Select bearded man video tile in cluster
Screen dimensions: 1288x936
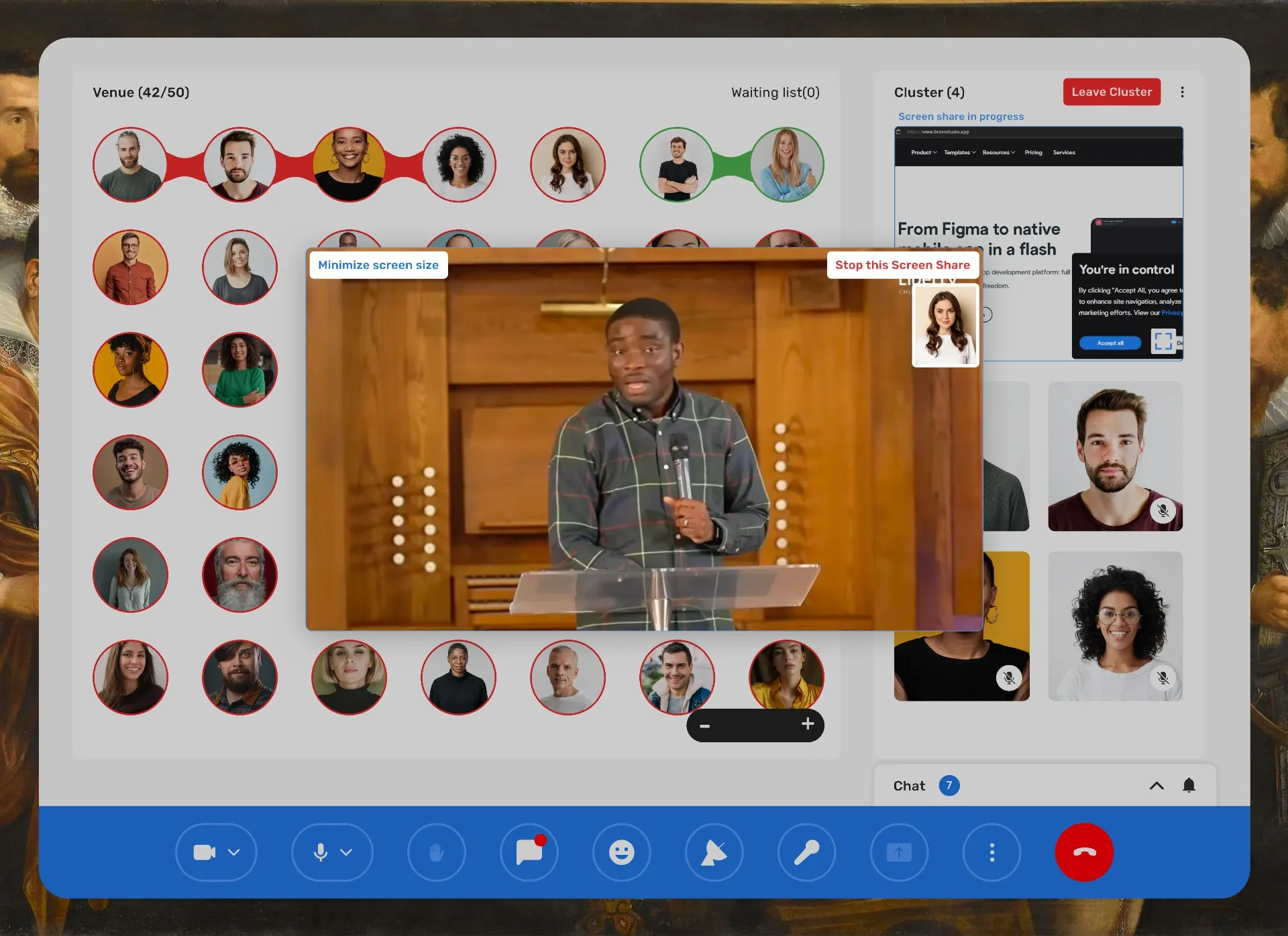coord(1115,457)
